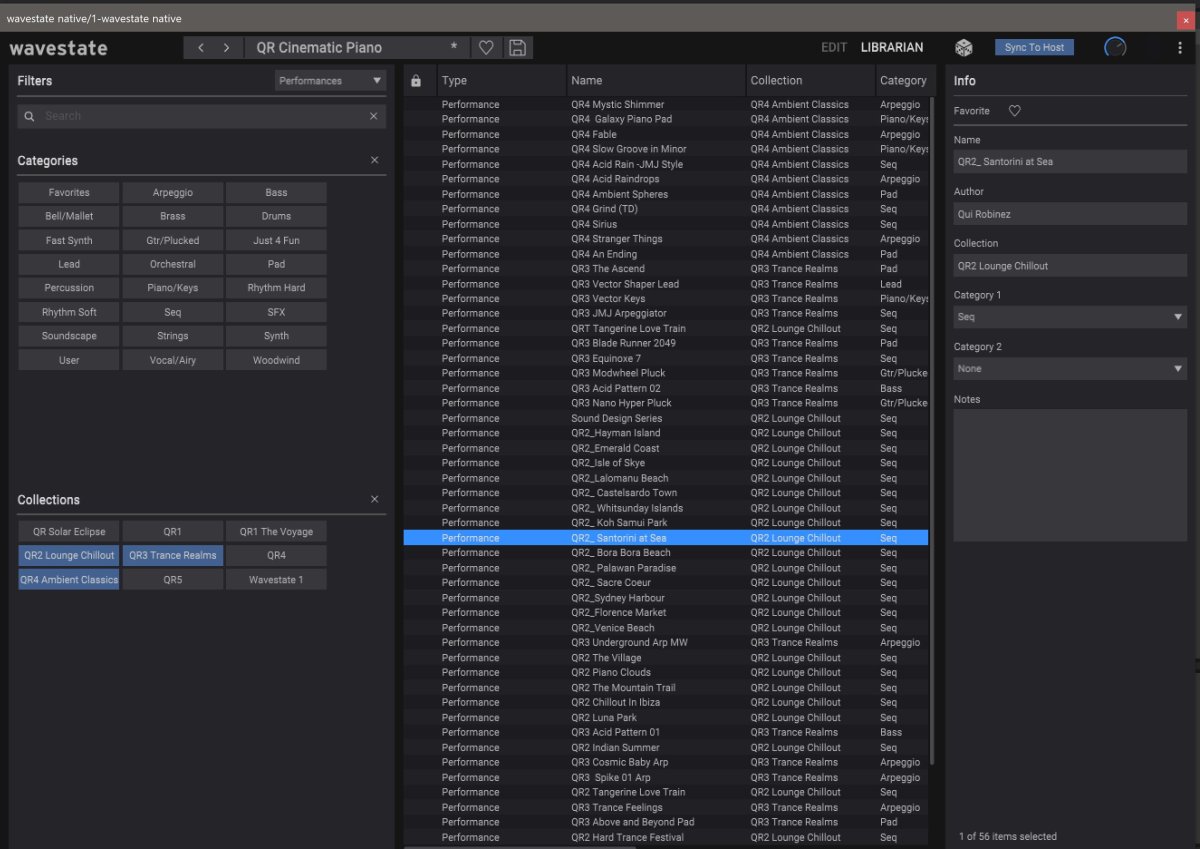
Task: Toggle Vocal/Airy category filter
Action: point(172,360)
